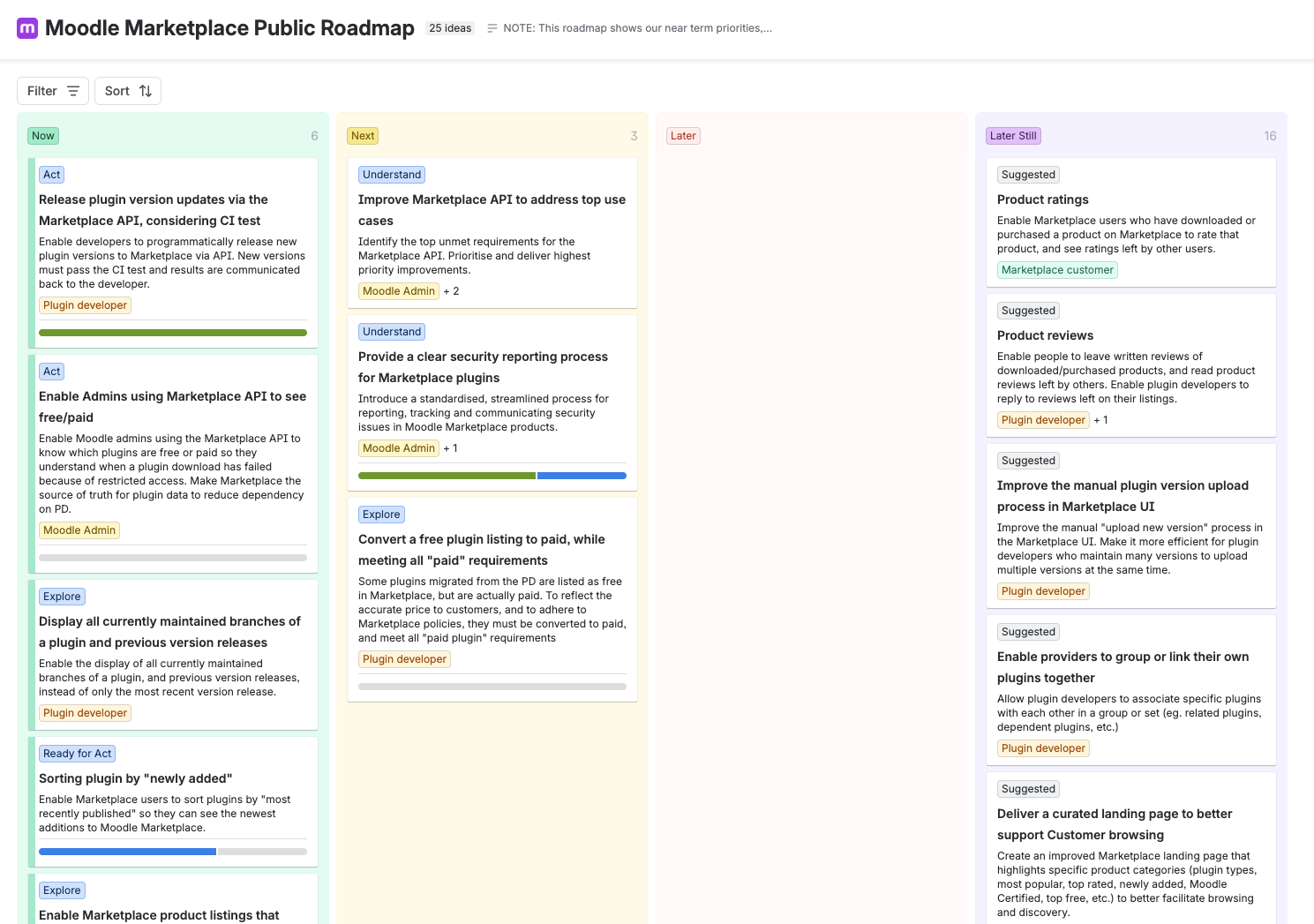Click Moodle Admin tag on security reporting card
The width and height of the screenshot is (1314, 924).
399,448
